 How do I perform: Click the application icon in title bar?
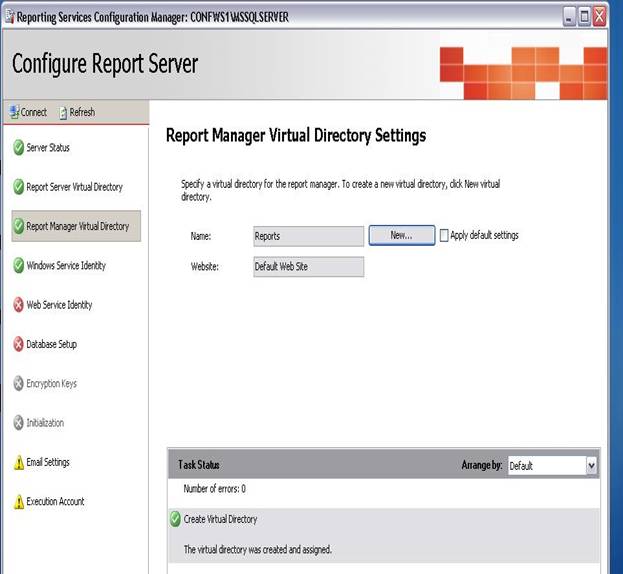9,17
